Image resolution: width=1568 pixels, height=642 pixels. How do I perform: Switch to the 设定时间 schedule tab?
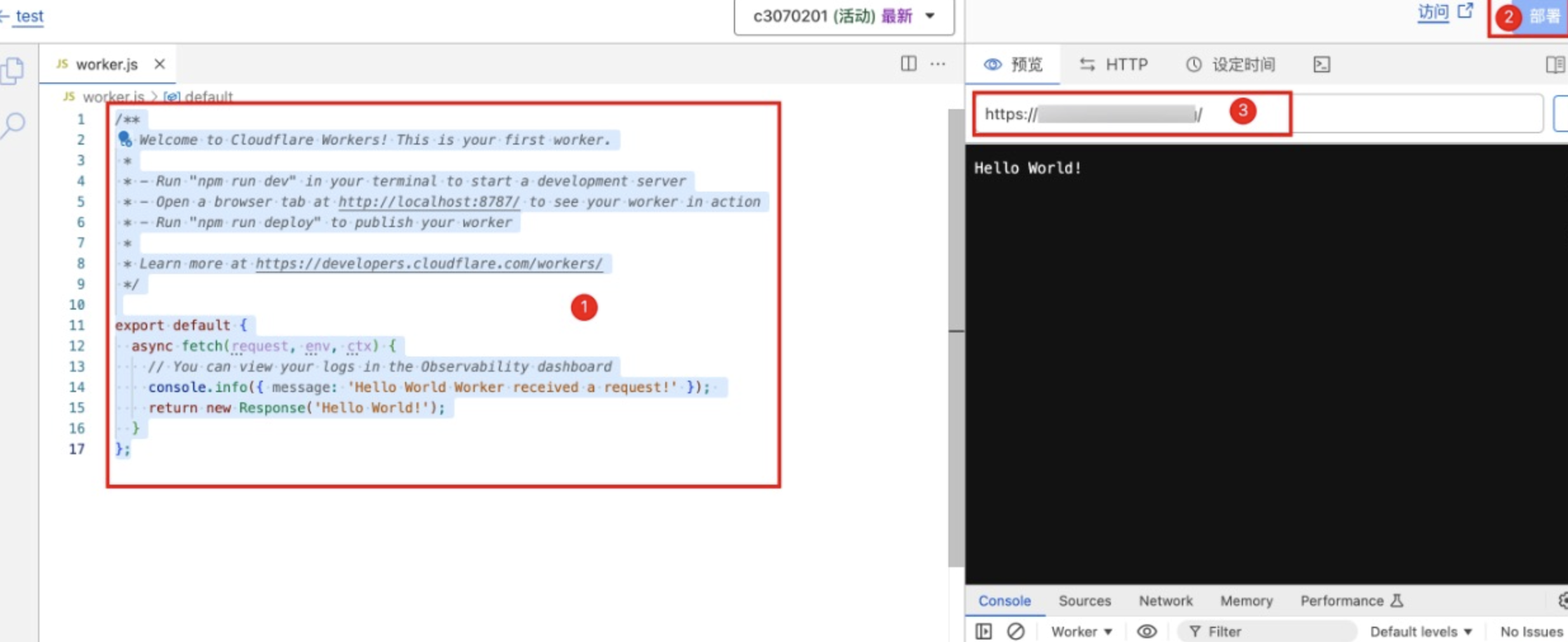(x=1230, y=64)
